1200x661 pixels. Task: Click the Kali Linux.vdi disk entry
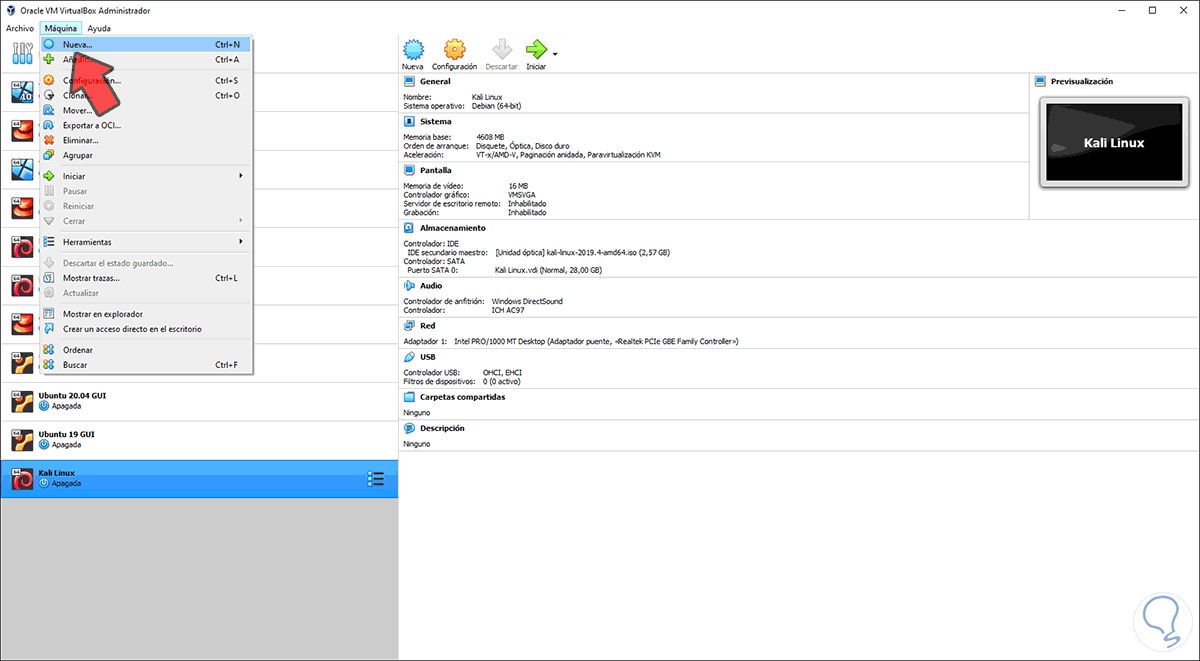click(549, 270)
